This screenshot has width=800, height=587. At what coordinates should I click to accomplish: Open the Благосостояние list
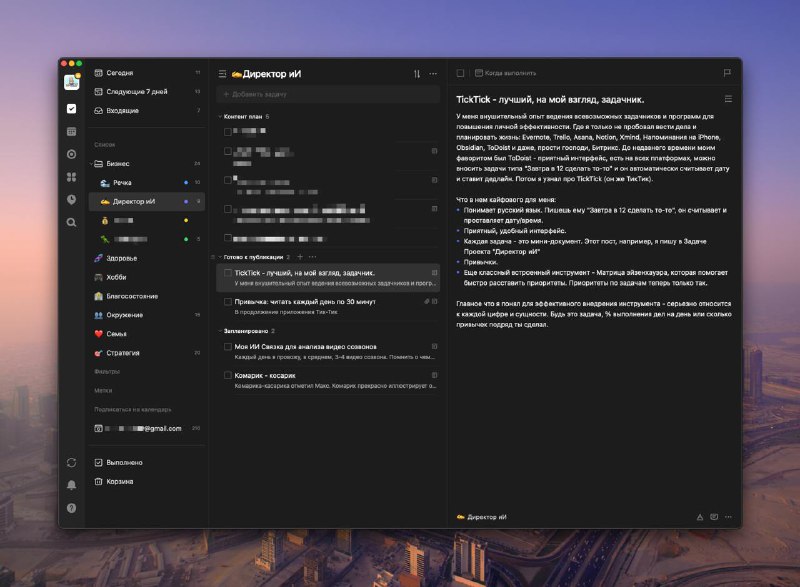click(147, 296)
